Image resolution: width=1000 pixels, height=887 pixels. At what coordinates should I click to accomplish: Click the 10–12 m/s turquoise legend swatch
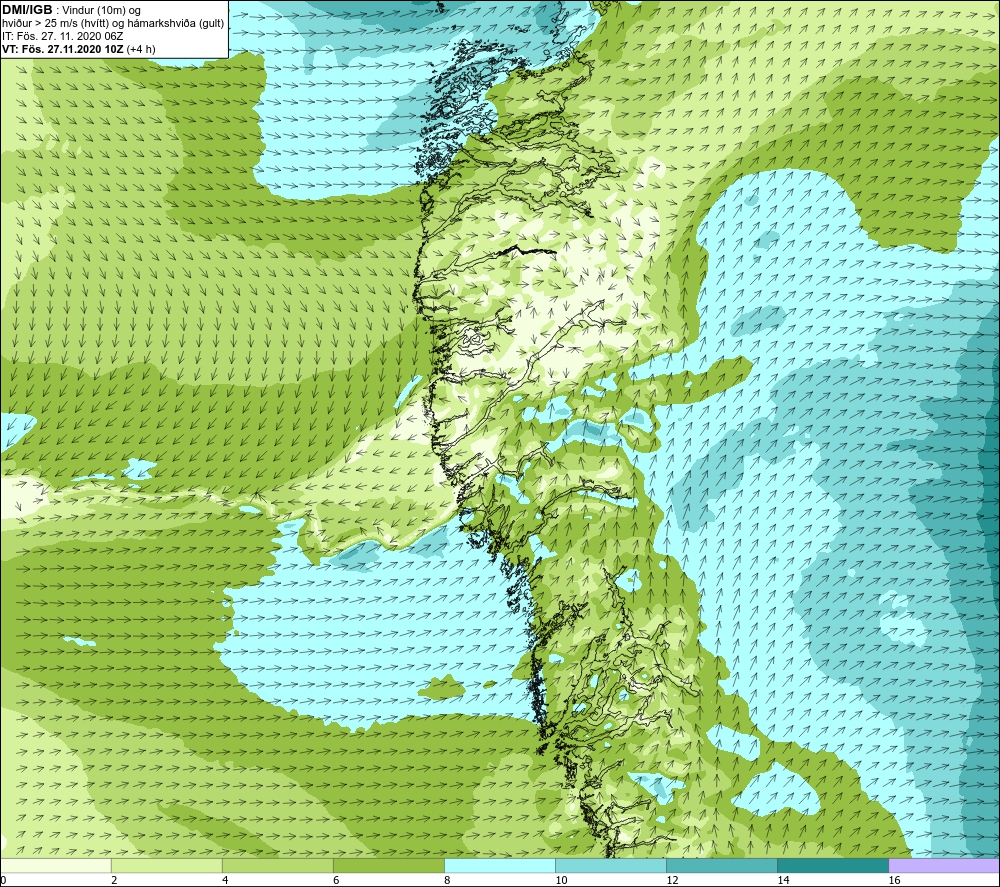610,865
